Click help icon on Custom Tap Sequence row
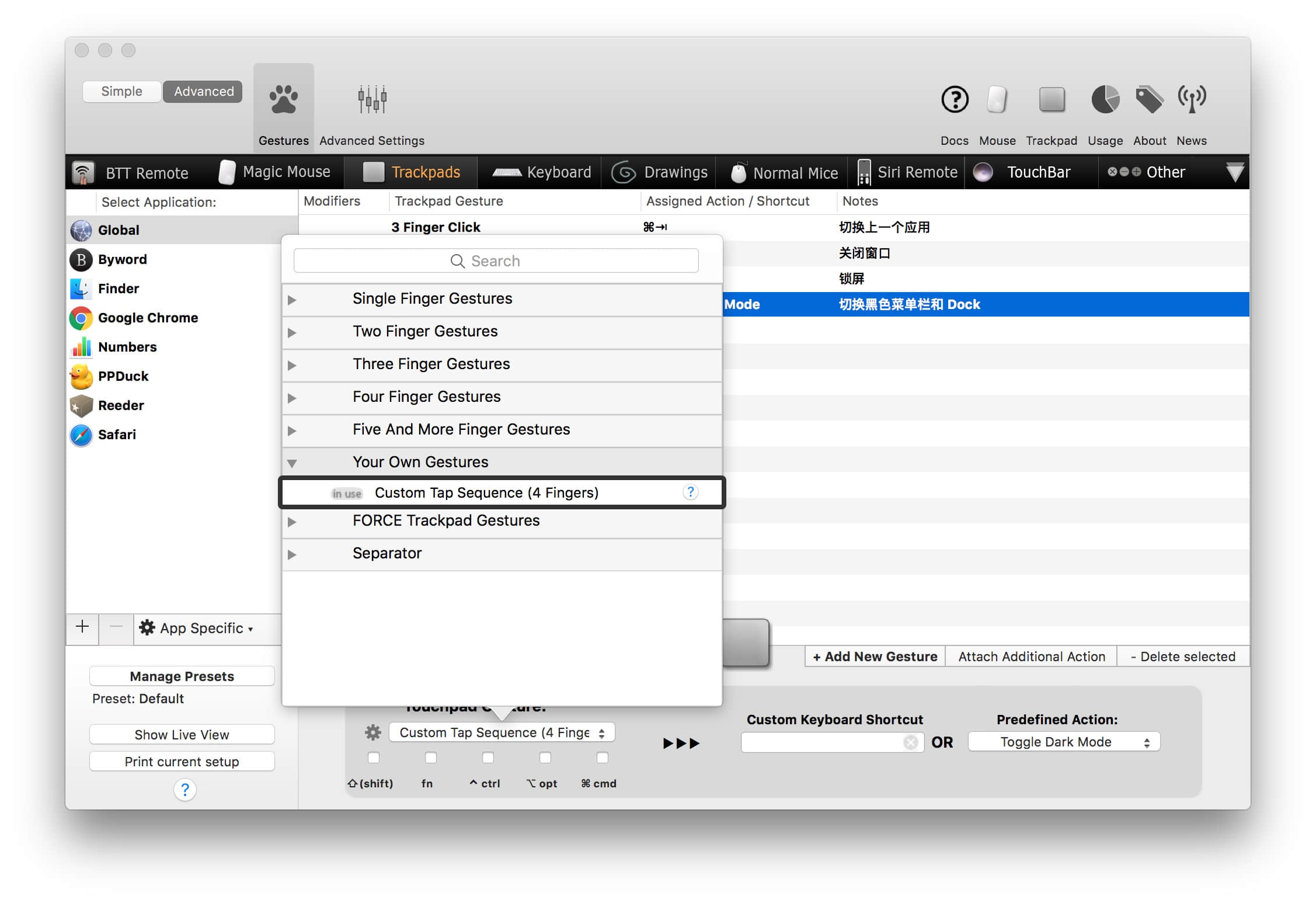Viewport: 1316px width, 903px height. tap(690, 492)
